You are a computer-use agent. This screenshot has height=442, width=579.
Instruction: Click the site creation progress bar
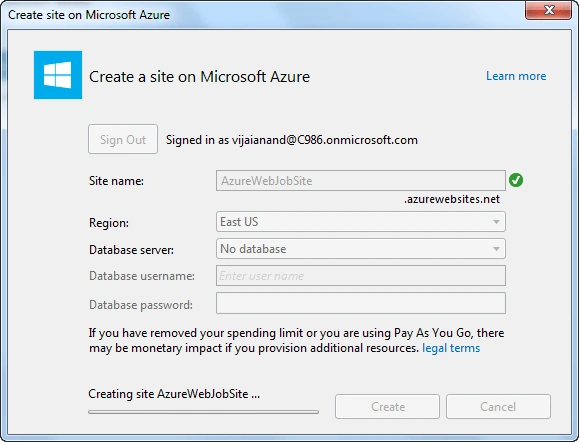tap(203, 412)
